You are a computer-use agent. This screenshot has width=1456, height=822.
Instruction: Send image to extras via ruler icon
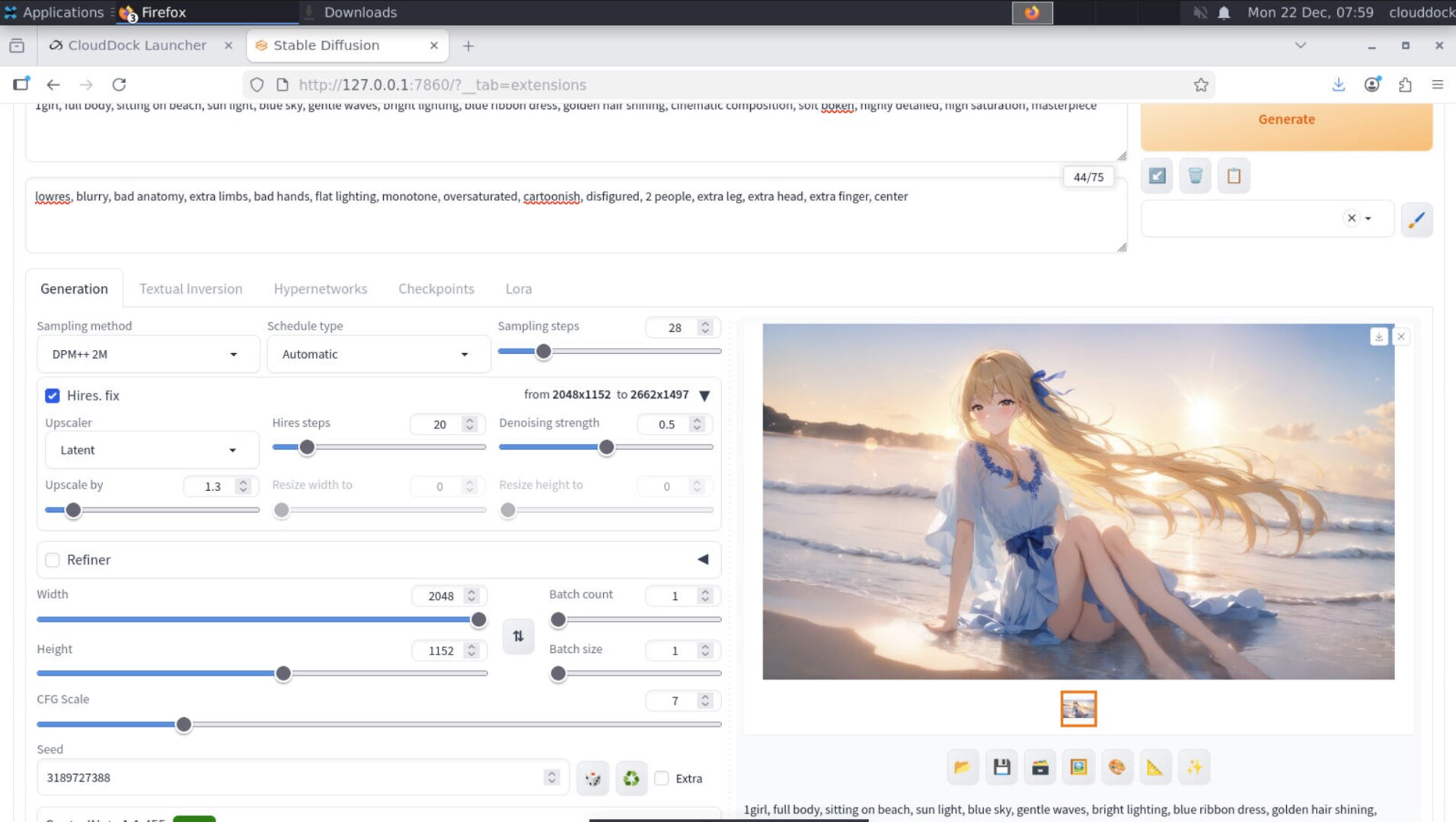(1155, 766)
